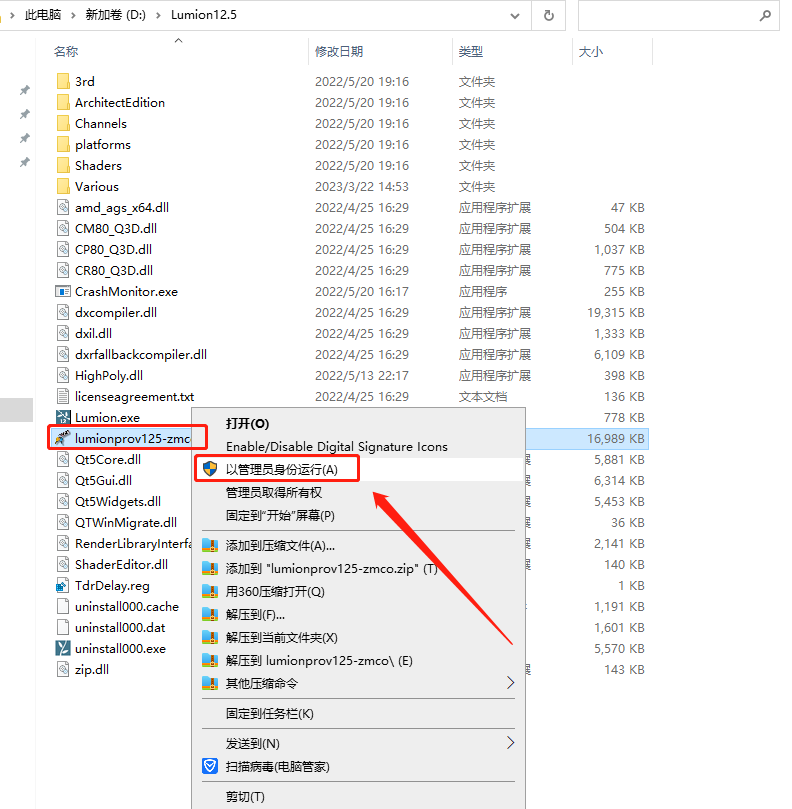Click the ArchitectEdition folder icon
Viewport: 792px width, 809px height.
tap(63, 102)
